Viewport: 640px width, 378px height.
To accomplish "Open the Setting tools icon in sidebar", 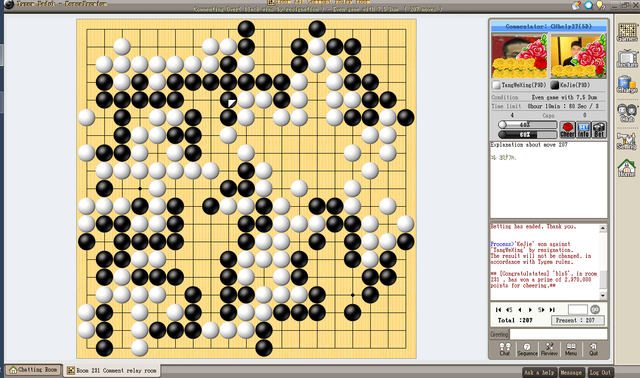I will point(627,140).
